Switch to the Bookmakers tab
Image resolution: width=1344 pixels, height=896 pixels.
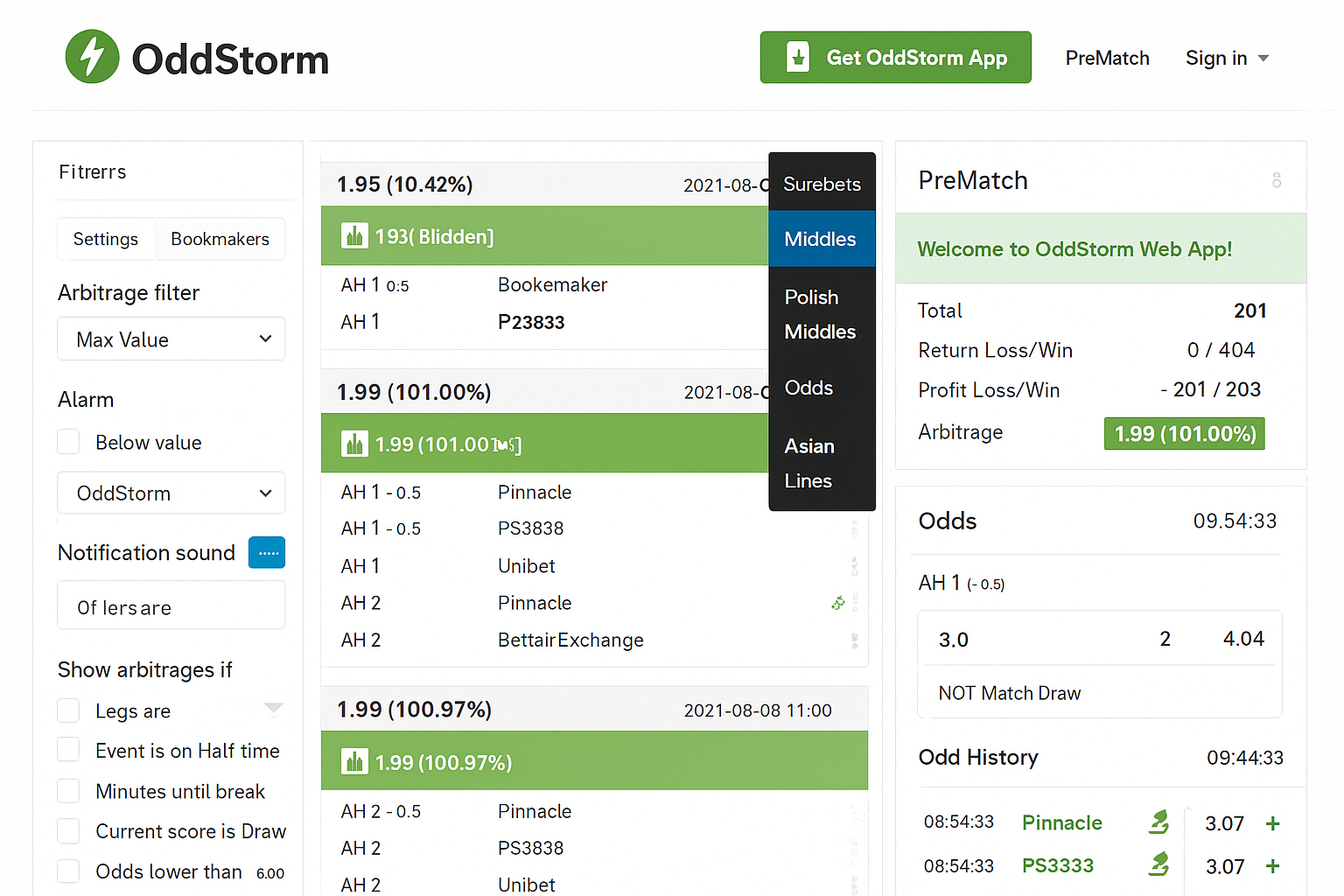click(x=220, y=239)
